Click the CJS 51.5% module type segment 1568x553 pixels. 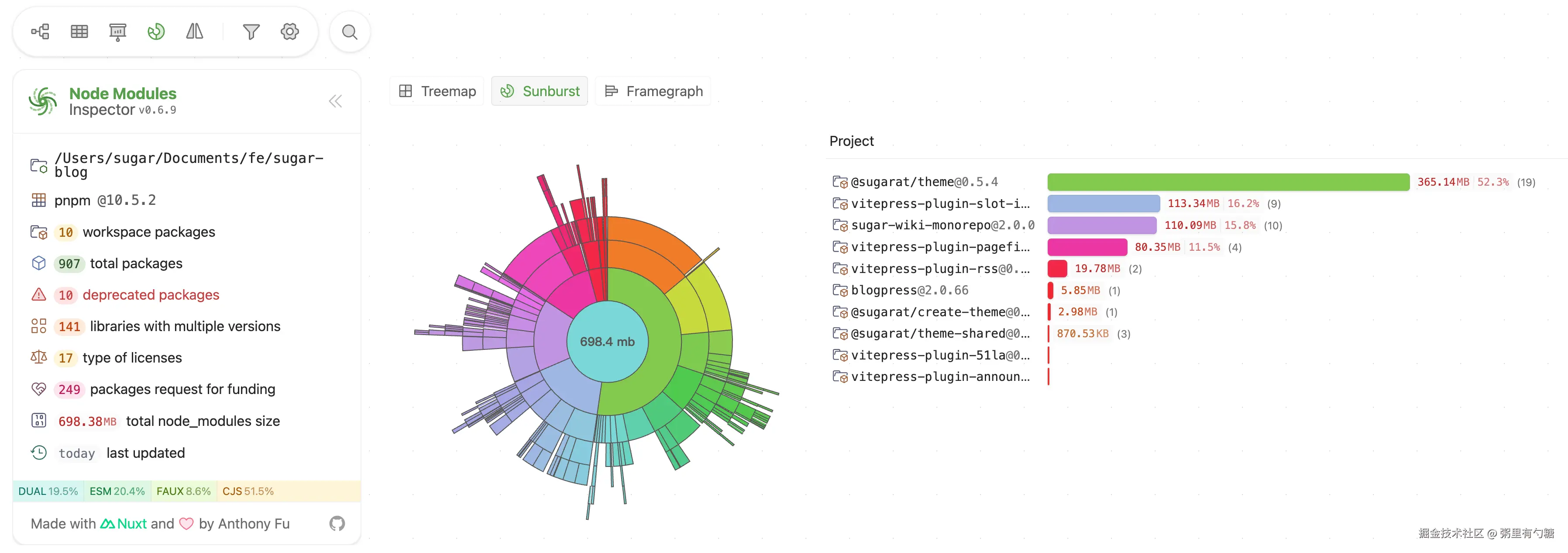point(248,491)
